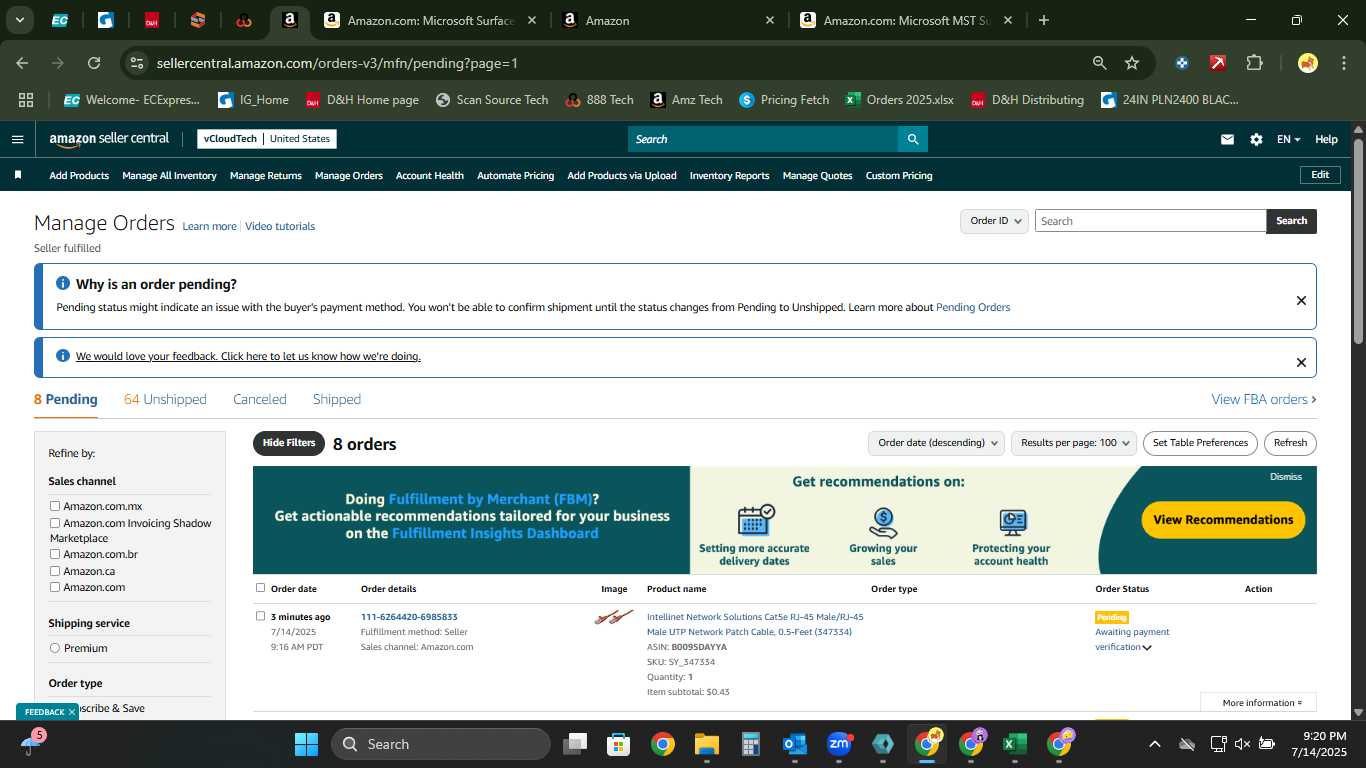Open the Chrome apps grid in the bookmarks bar
The width and height of the screenshot is (1366, 768).
pos(26,100)
